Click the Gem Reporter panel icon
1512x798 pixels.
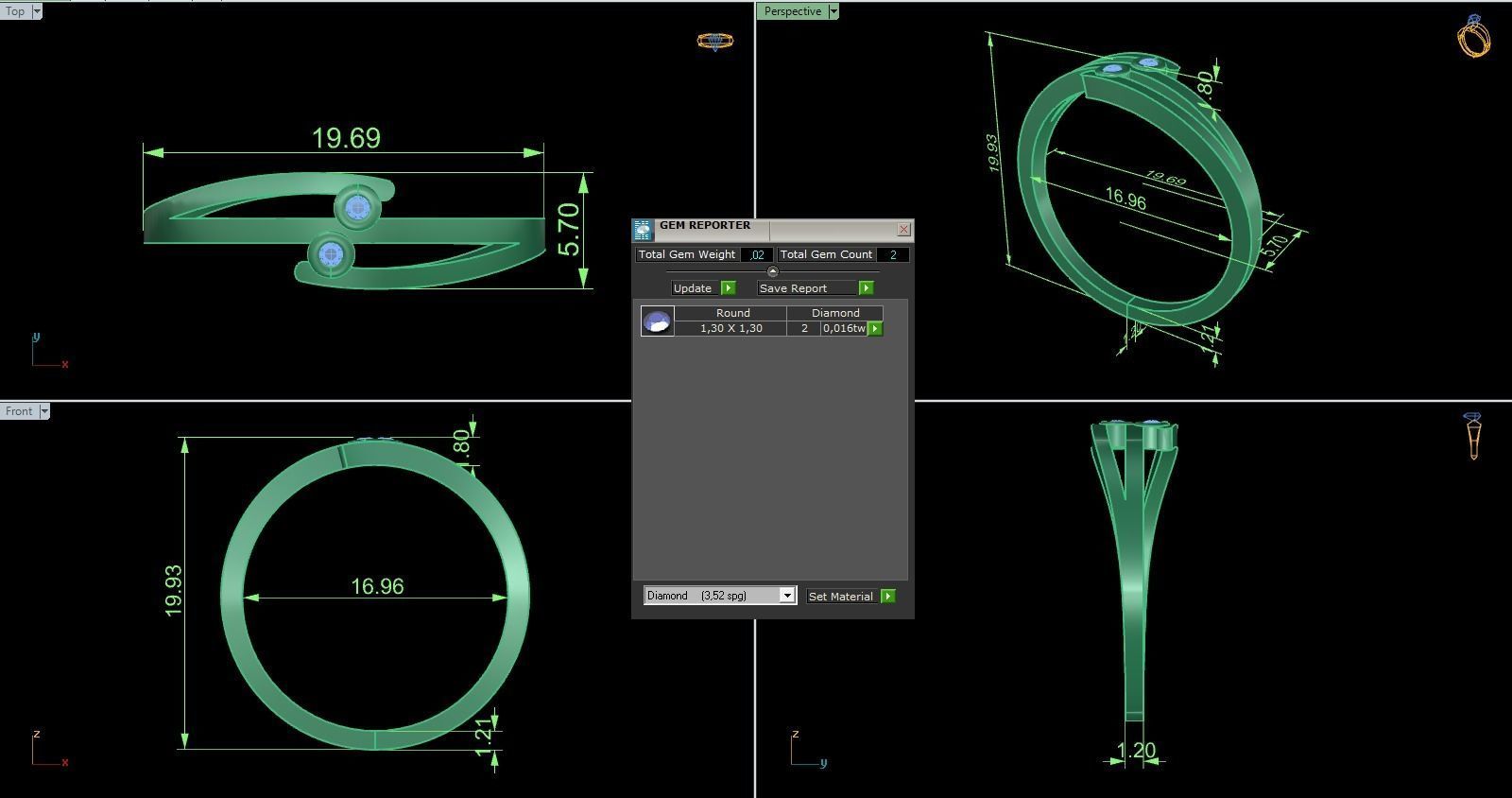pyautogui.click(x=643, y=231)
